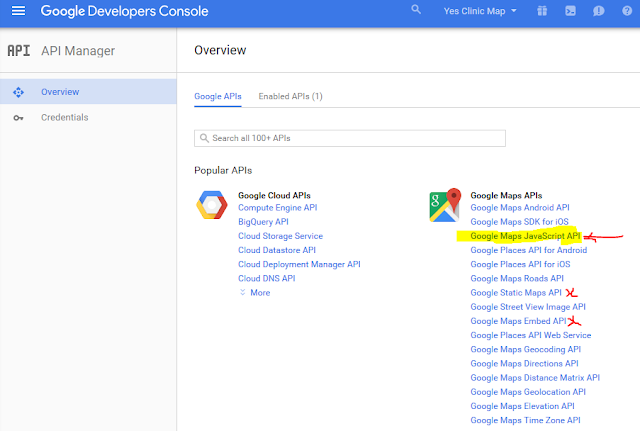The width and height of the screenshot is (640, 431).
Task: Click the magnifier inside API search box
Action: click(204, 138)
